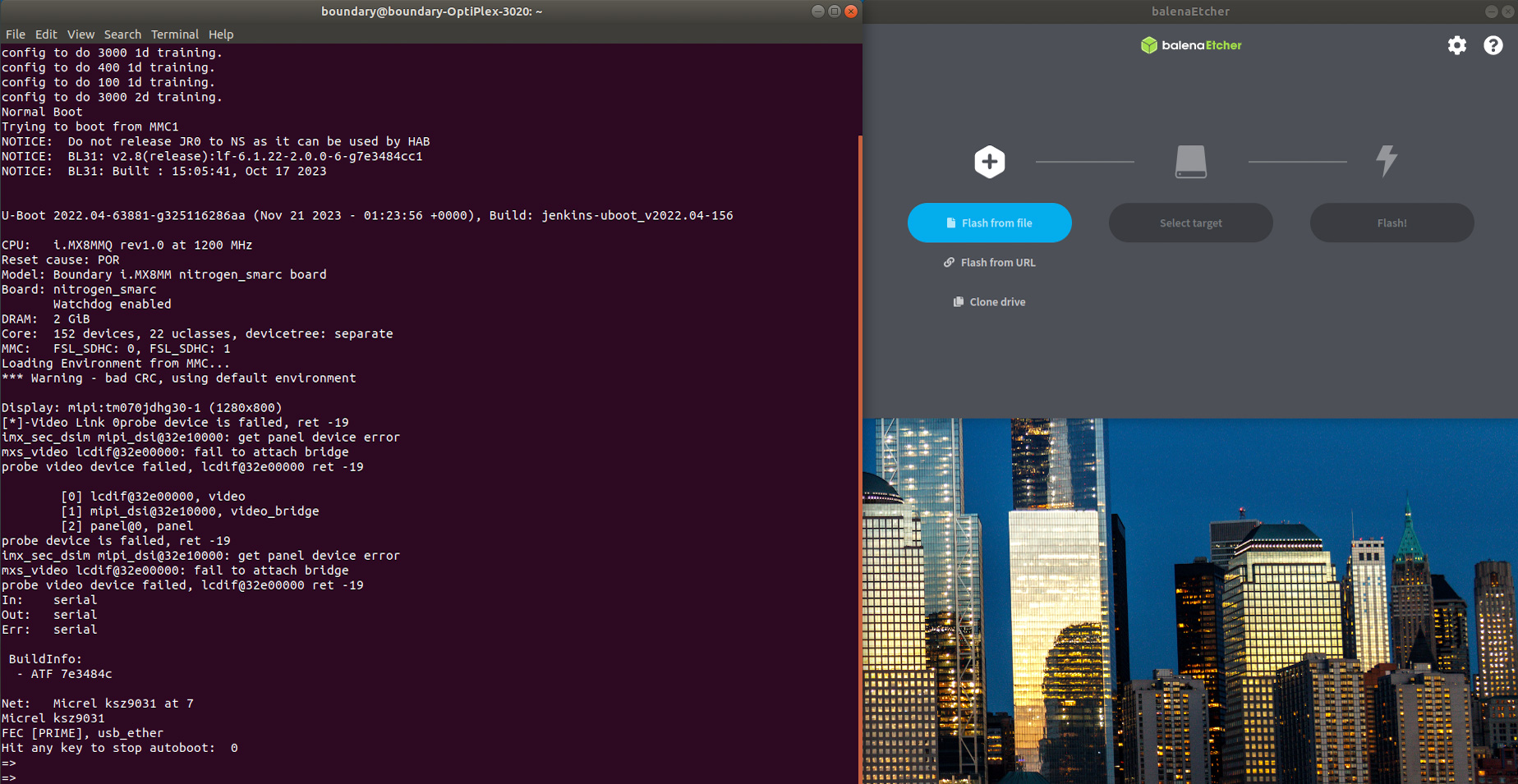Click the plus hexagon source icon

(989, 162)
